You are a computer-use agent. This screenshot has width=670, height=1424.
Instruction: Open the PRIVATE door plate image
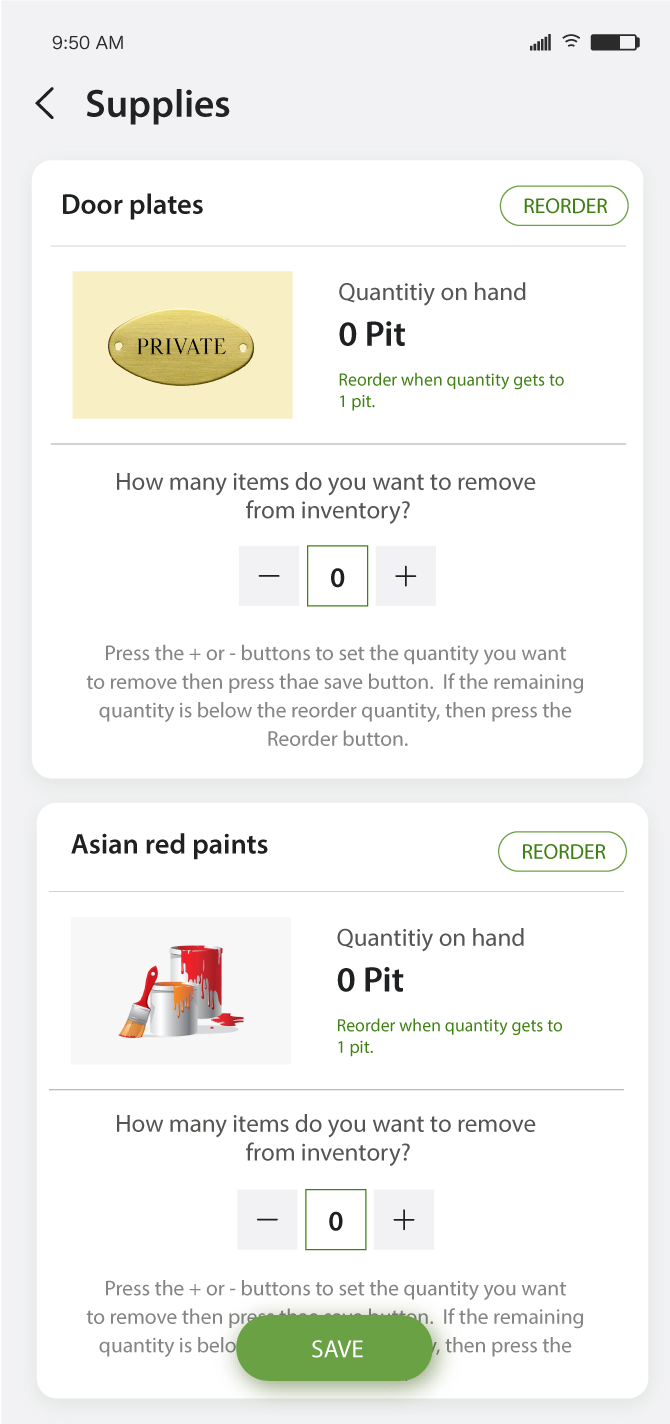coord(182,345)
